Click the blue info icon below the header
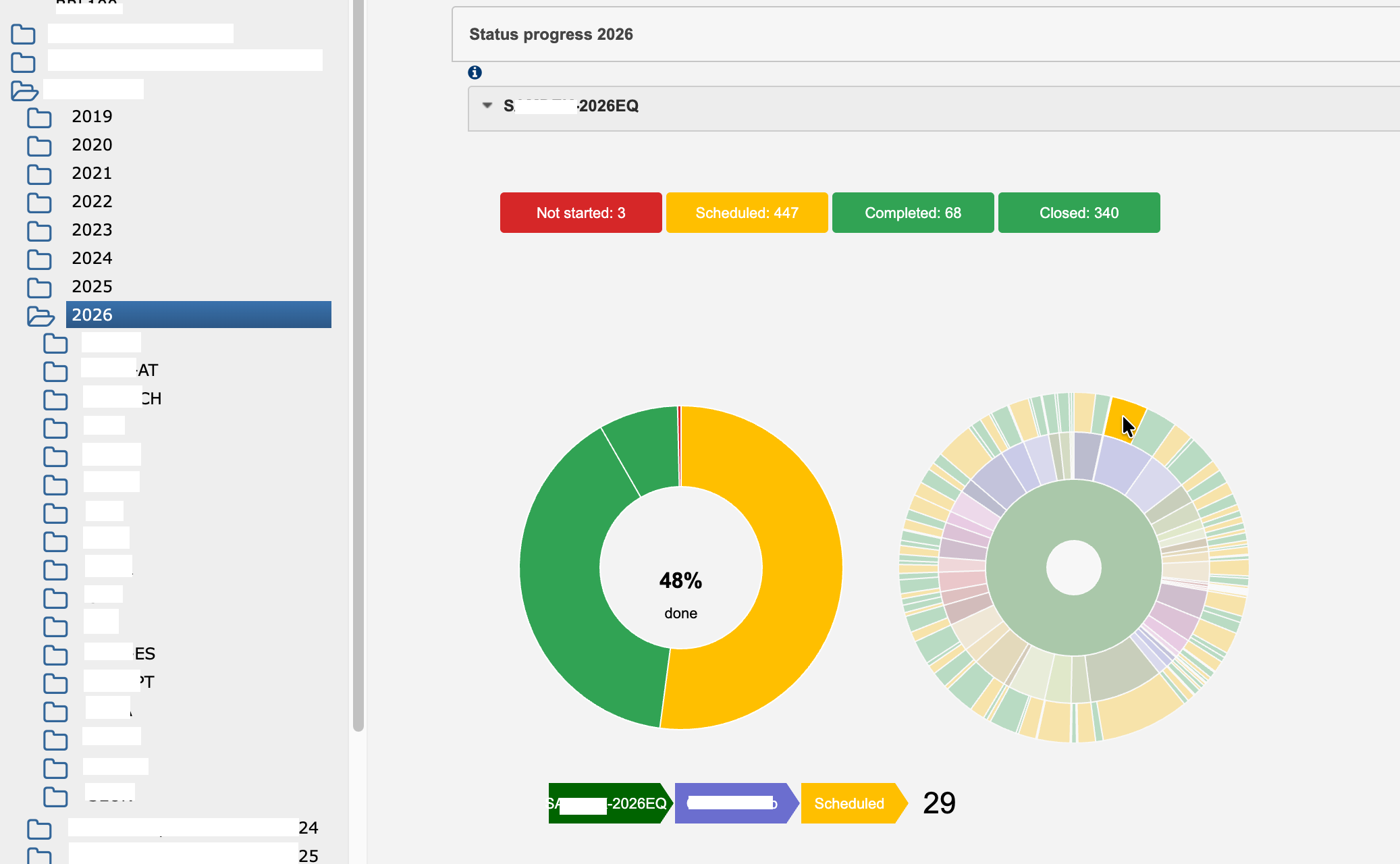 (x=475, y=72)
